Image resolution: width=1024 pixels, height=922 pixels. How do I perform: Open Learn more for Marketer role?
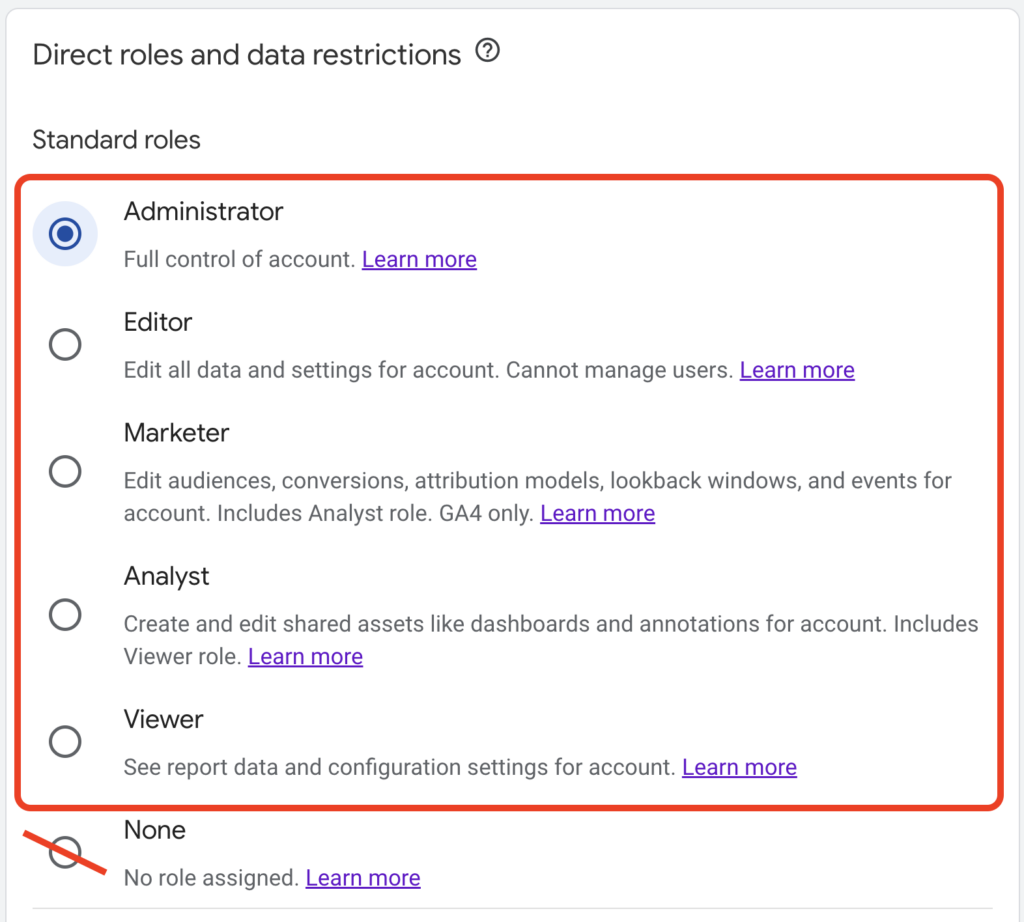tap(597, 512)
